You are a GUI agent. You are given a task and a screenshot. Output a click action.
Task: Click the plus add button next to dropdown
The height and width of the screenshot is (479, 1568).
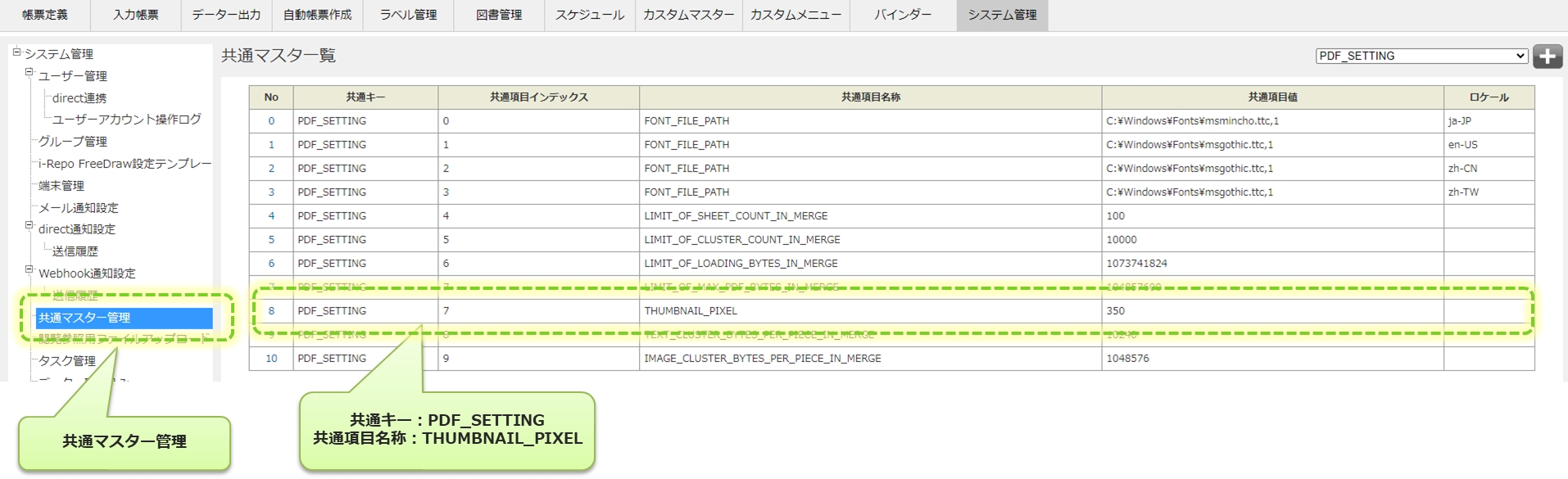[1547, 56]
